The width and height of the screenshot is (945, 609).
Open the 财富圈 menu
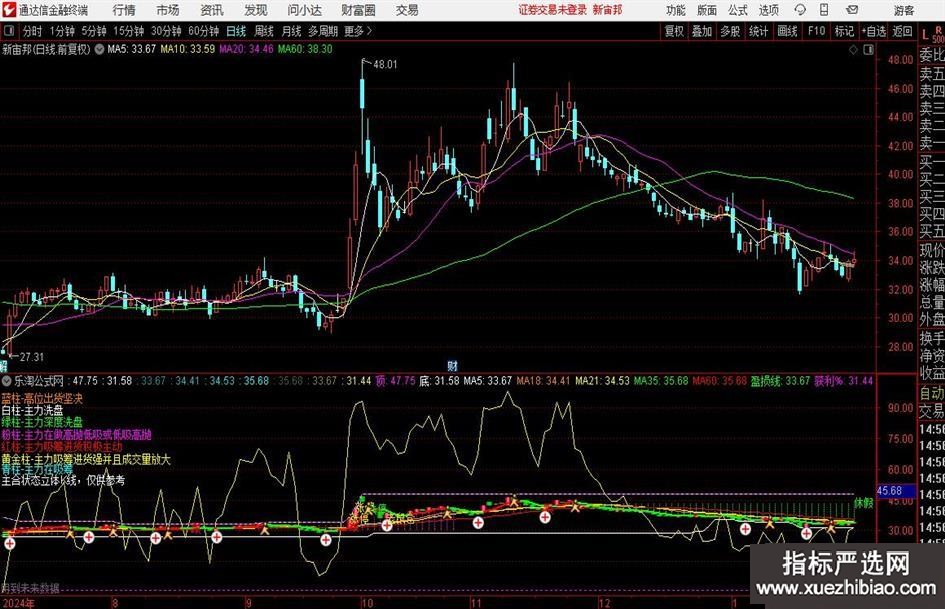click(x=358, y=10)
